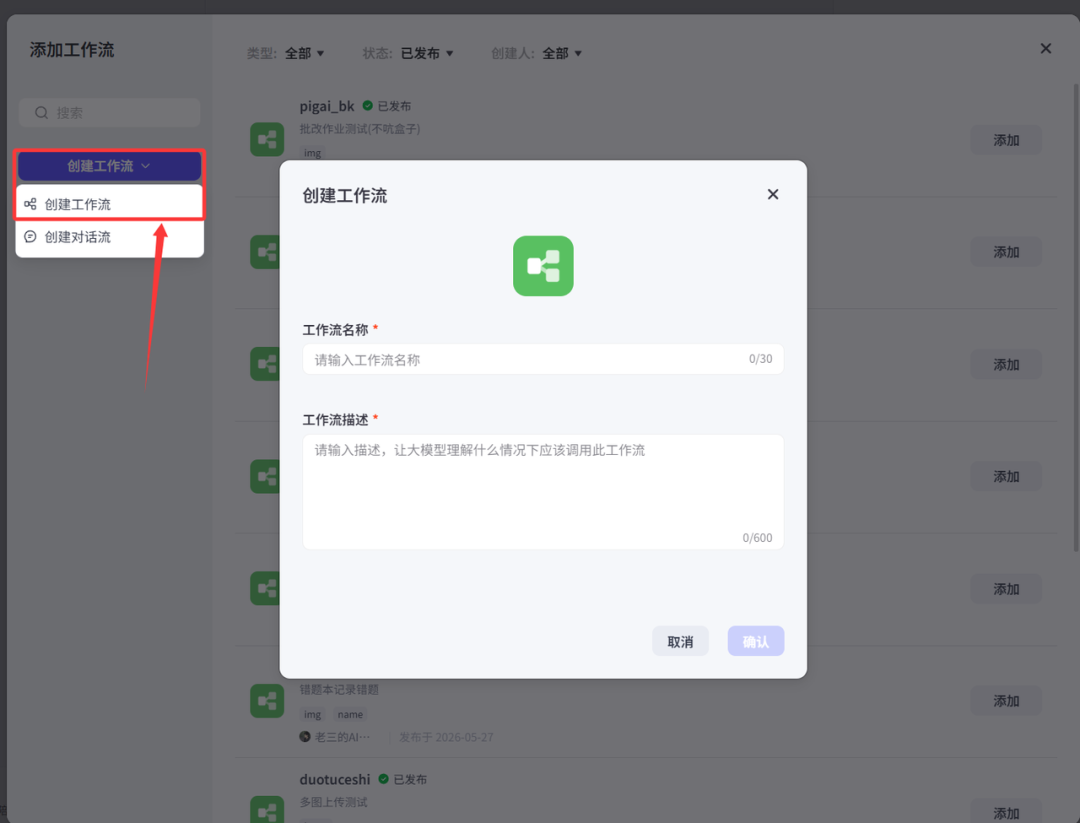Click the third row workflow icon
Screen dimensions: 1080x823
[265, 364]
